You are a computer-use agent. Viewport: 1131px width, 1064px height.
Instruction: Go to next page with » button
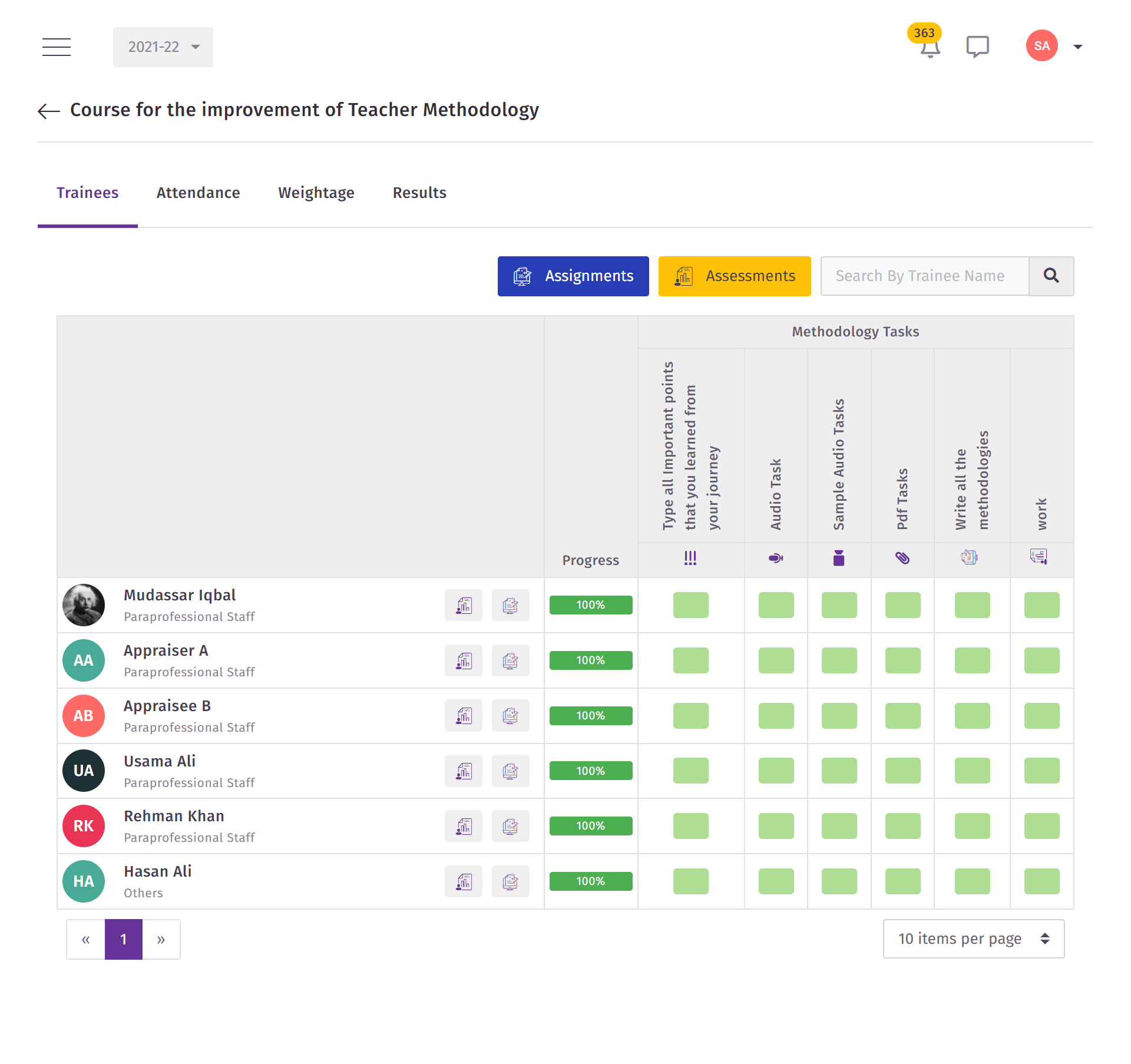click(x=161, y=939)
